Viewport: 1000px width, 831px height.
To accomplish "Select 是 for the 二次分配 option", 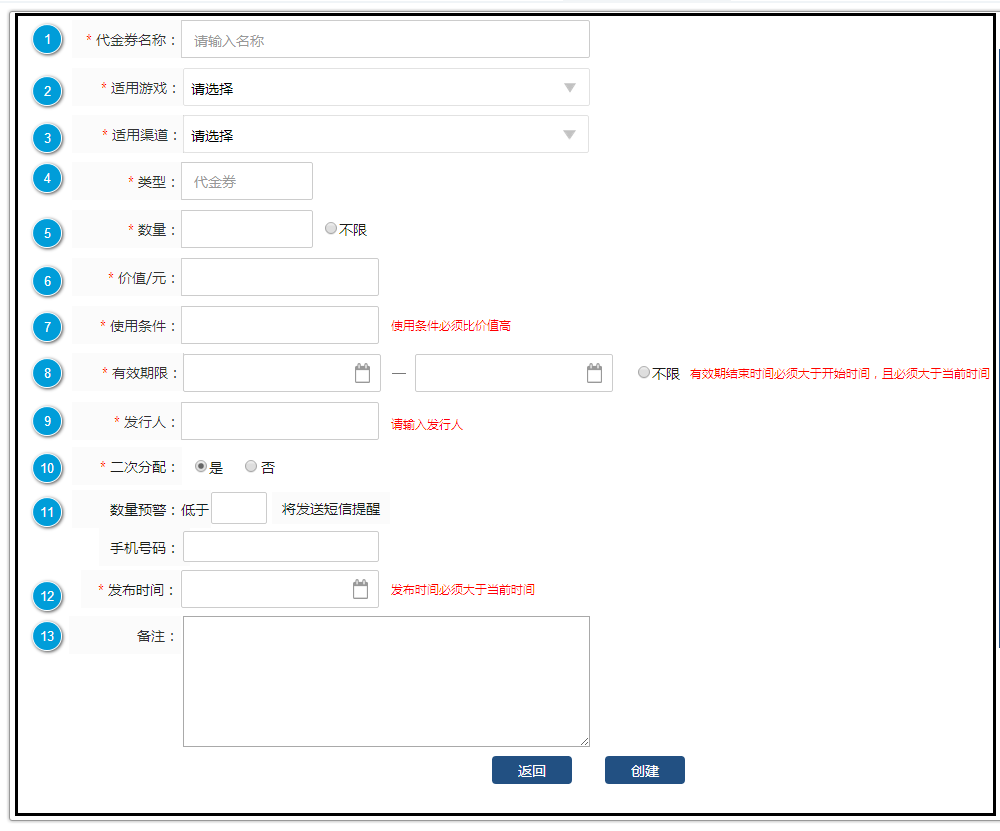I will tap(198, 466).
